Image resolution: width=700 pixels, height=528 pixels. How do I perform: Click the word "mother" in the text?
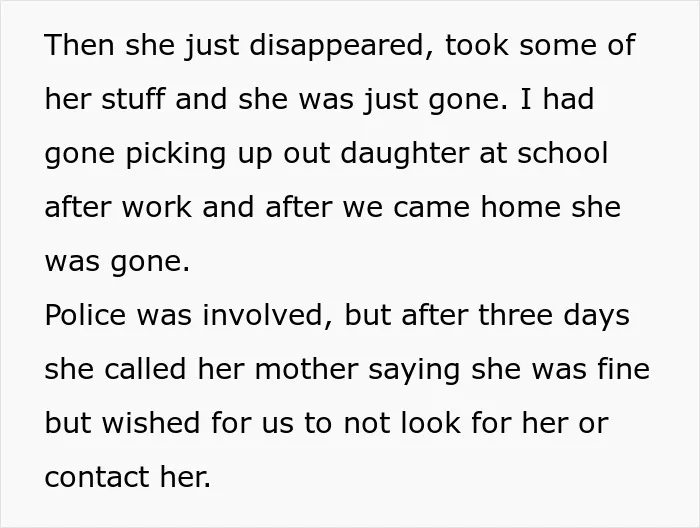pos(306,369)
